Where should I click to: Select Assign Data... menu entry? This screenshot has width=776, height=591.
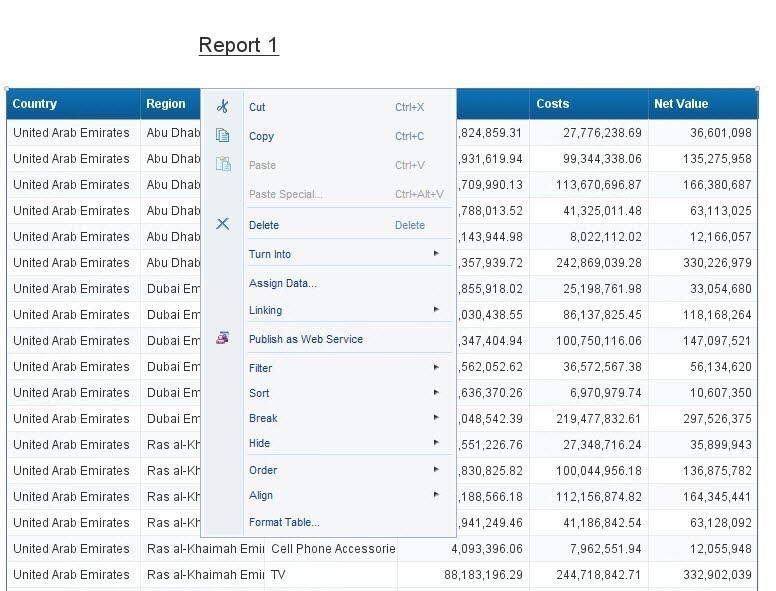click(283, 283)
